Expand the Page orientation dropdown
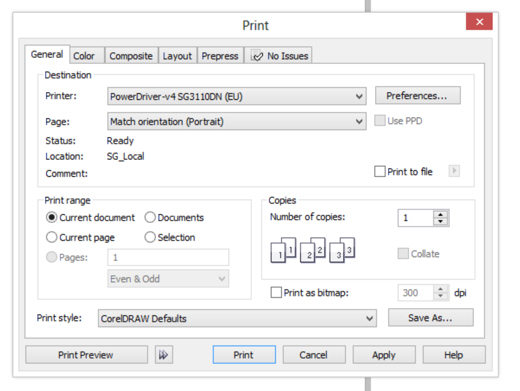The width and height of the screenshot is (520, 391). [237, 121]
